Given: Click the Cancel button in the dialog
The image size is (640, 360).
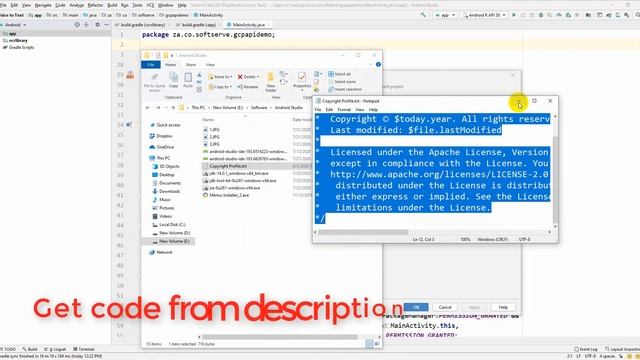Looking at the screenshot, I should click(445, 307).
